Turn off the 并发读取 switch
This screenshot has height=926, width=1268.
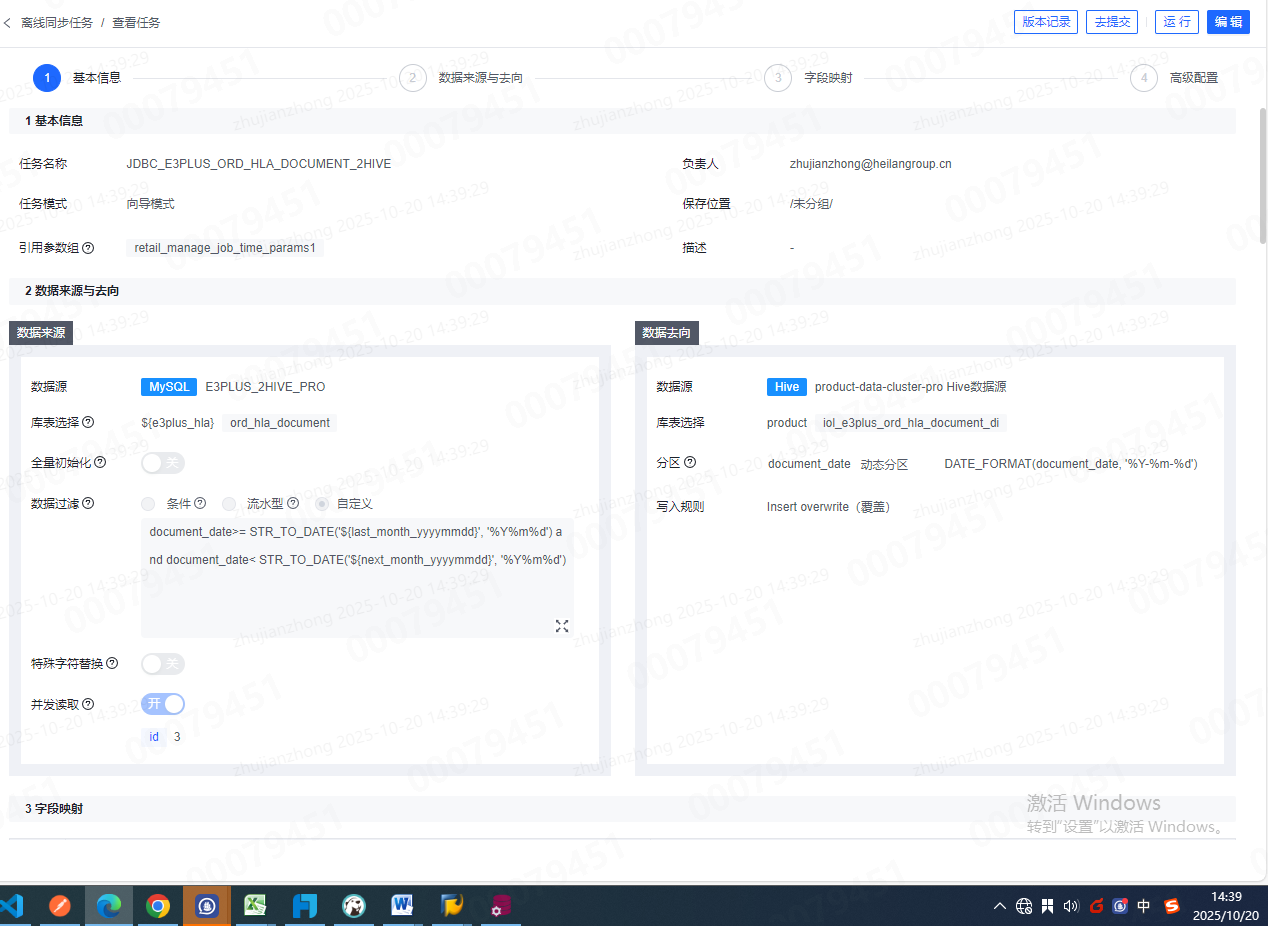(162, 704)
